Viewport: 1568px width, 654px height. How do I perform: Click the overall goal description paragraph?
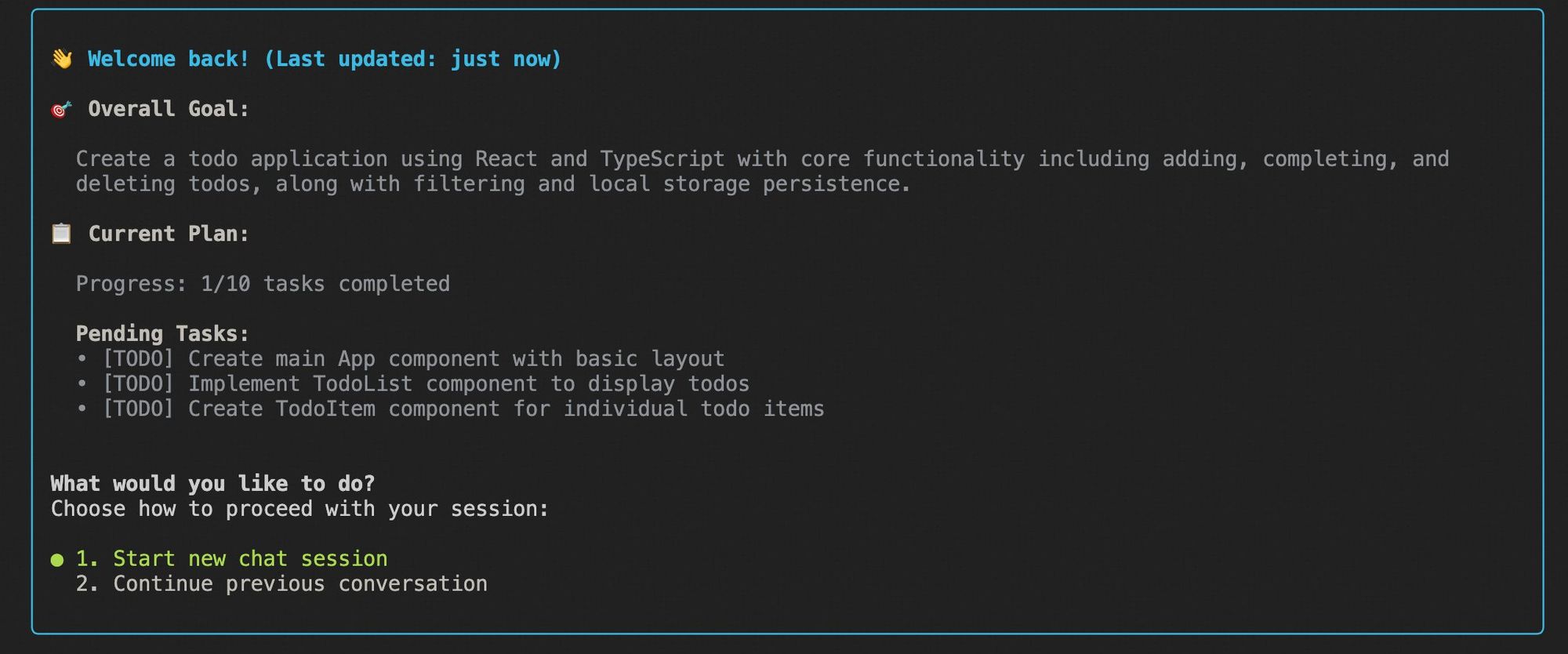(x=762, y=171)
